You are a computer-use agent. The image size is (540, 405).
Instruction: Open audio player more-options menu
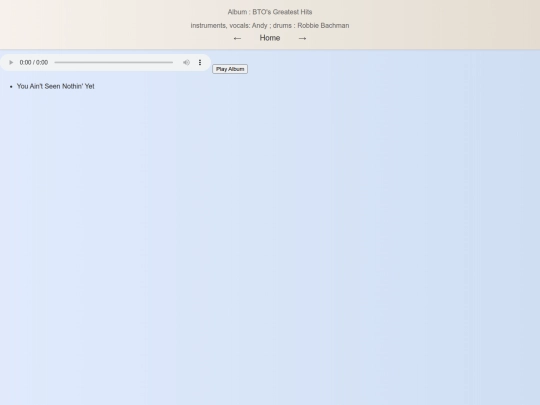coord(200,62)
